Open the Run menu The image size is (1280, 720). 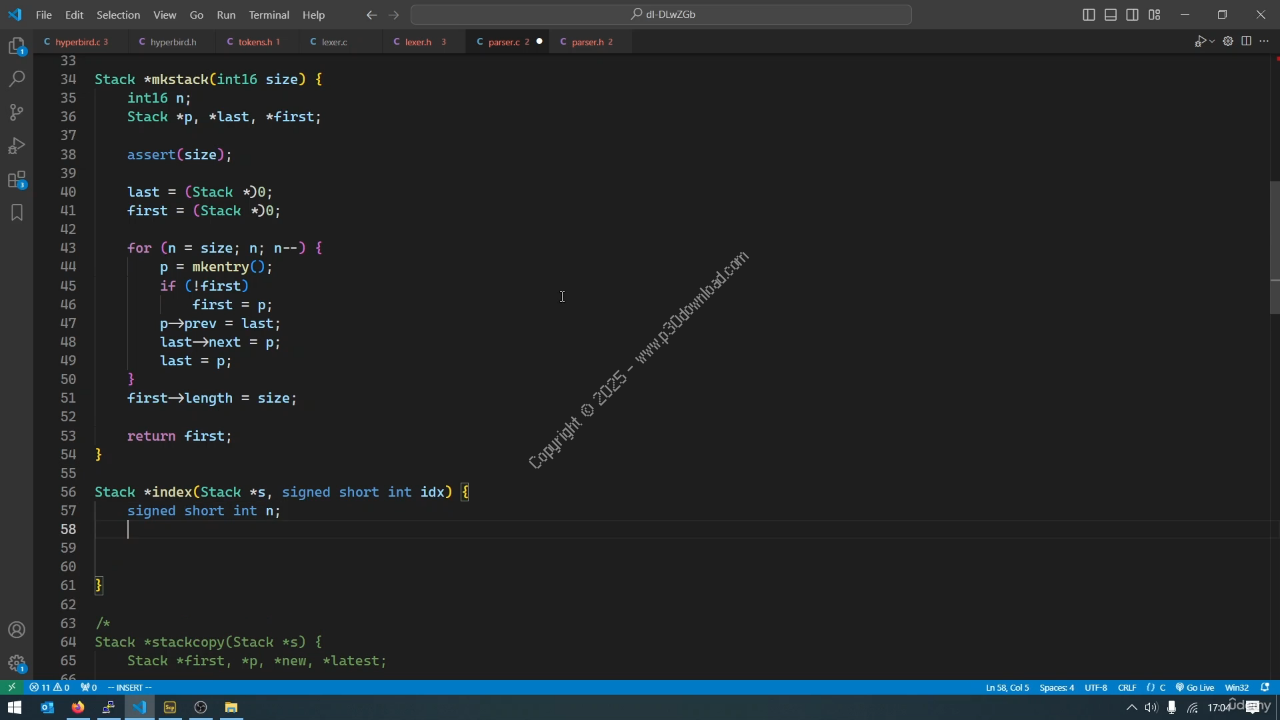226,15
